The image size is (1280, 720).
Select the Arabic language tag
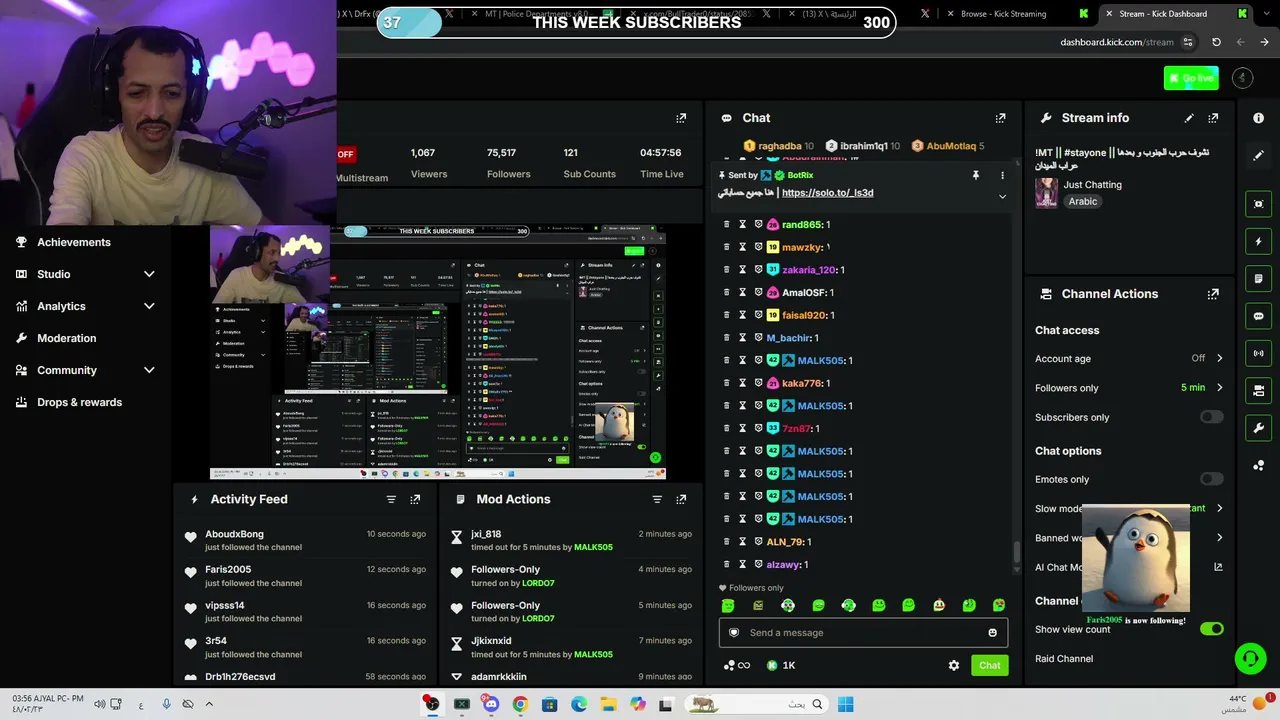1083,202
